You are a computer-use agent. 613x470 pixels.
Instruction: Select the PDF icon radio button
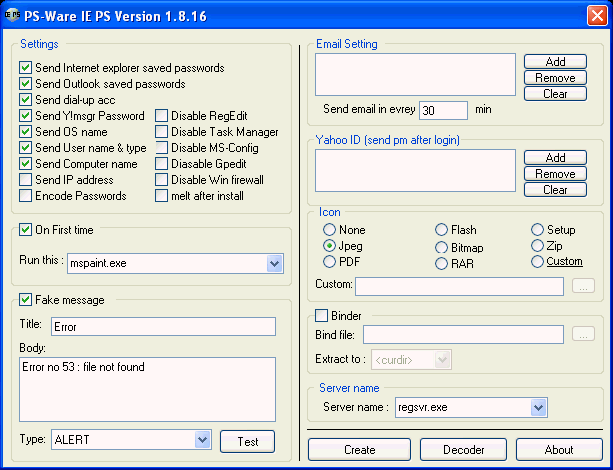pos(329,262)
